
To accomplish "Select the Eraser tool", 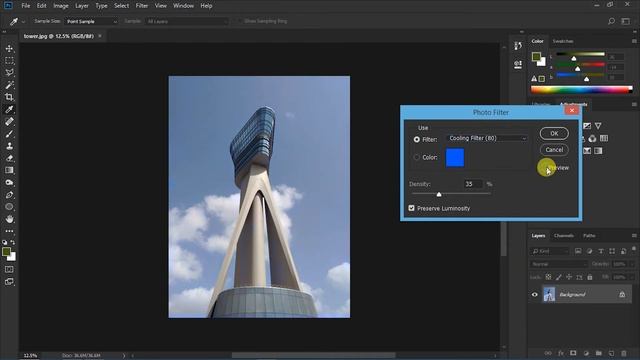I will pos(9,158).
